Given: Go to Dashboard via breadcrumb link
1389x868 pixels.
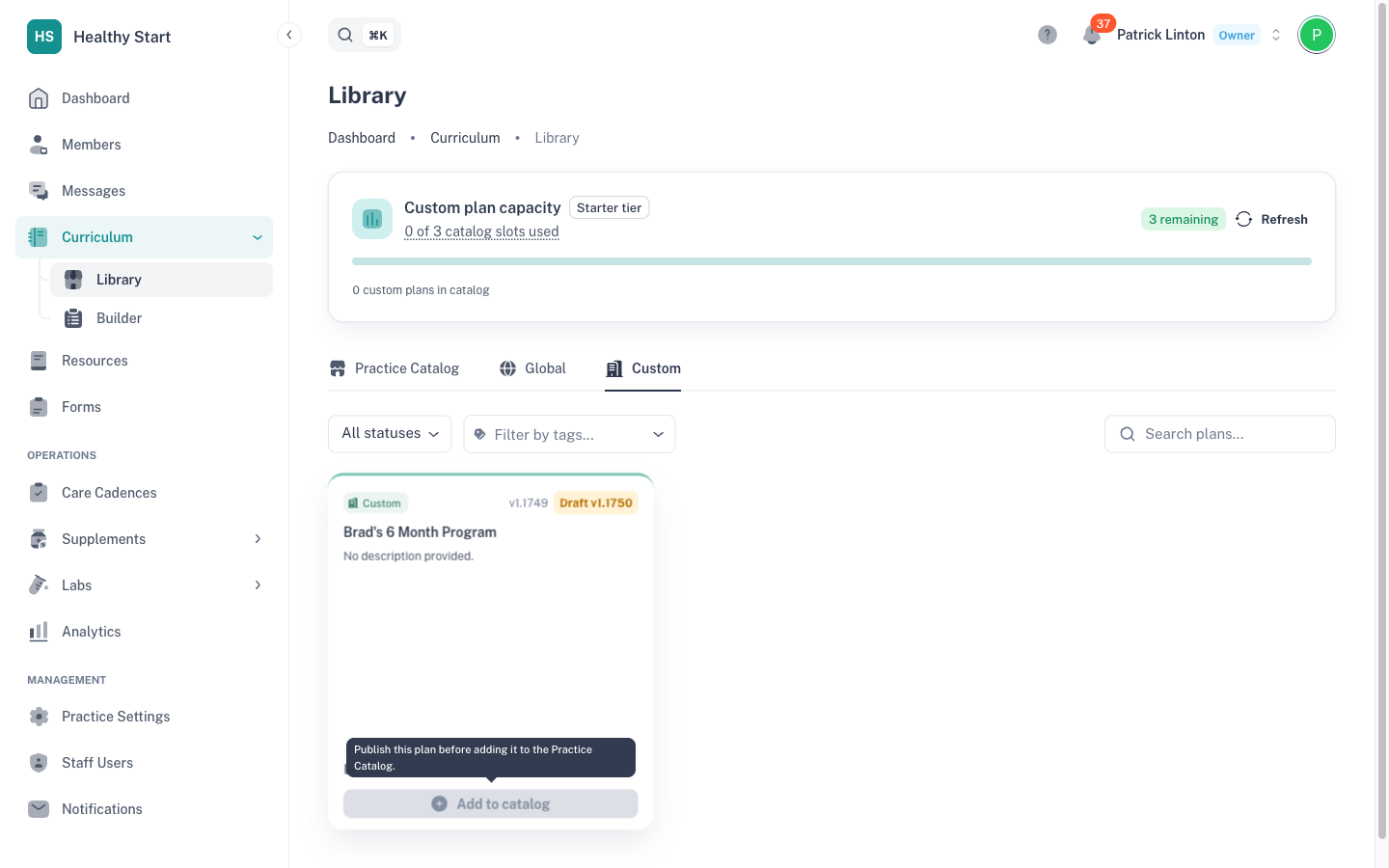Looking at the screenshot, I should 362,138.
